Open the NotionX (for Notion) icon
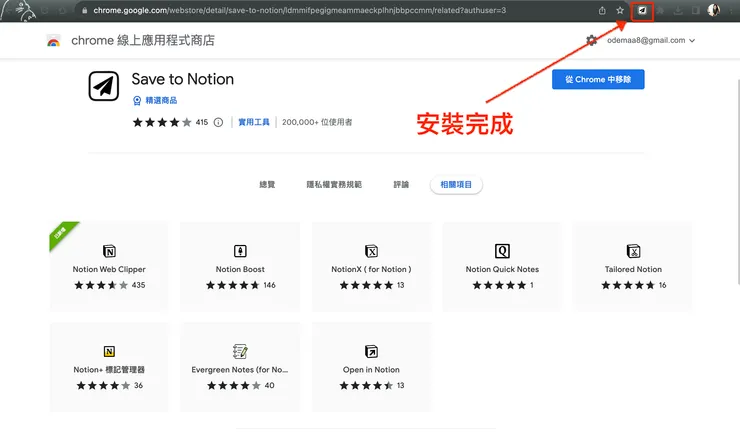The width and height of the screenshot is (740, 437). [x=371, y=251]
